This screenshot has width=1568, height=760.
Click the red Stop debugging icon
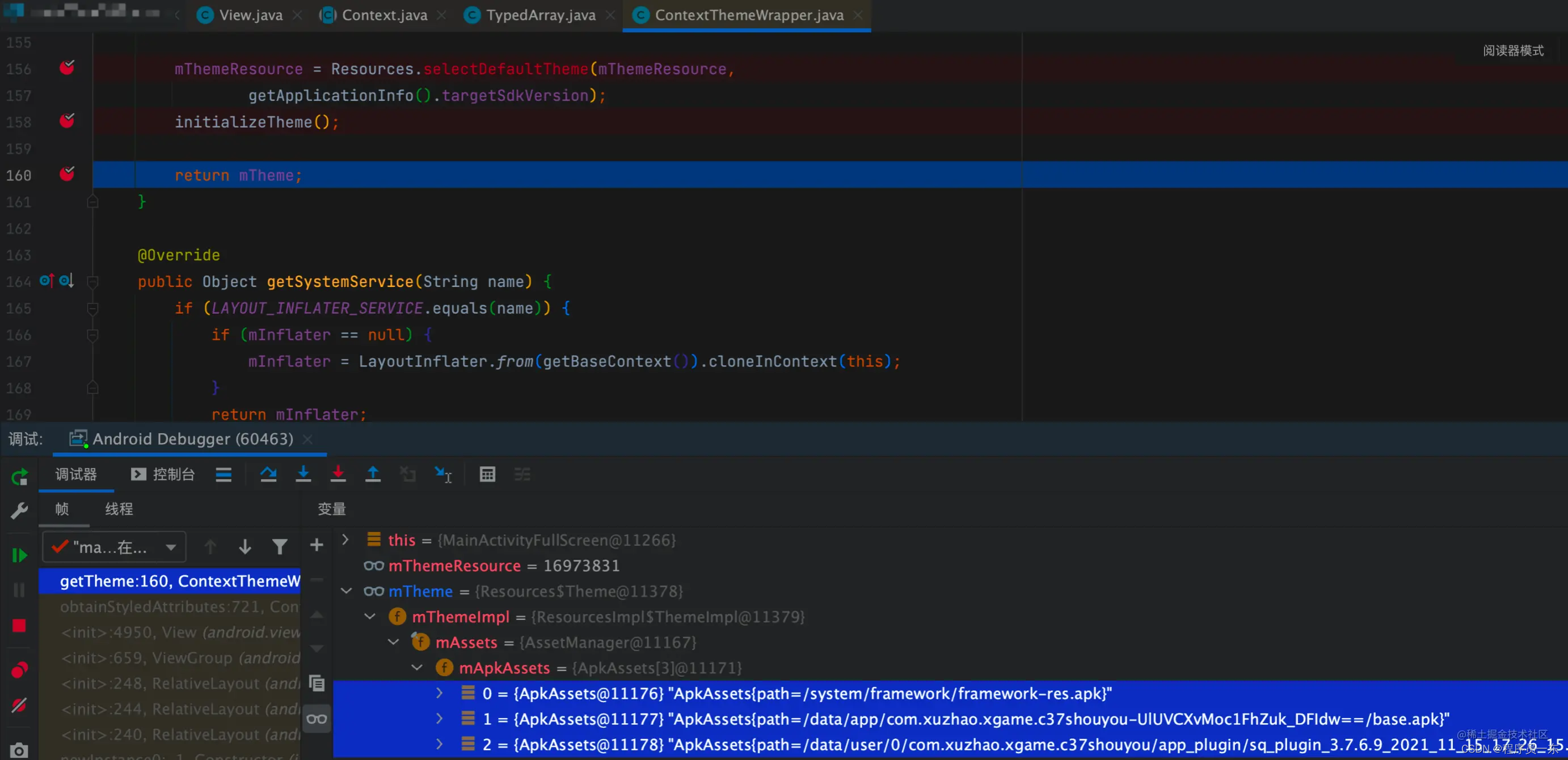click(x=19, y=626)
